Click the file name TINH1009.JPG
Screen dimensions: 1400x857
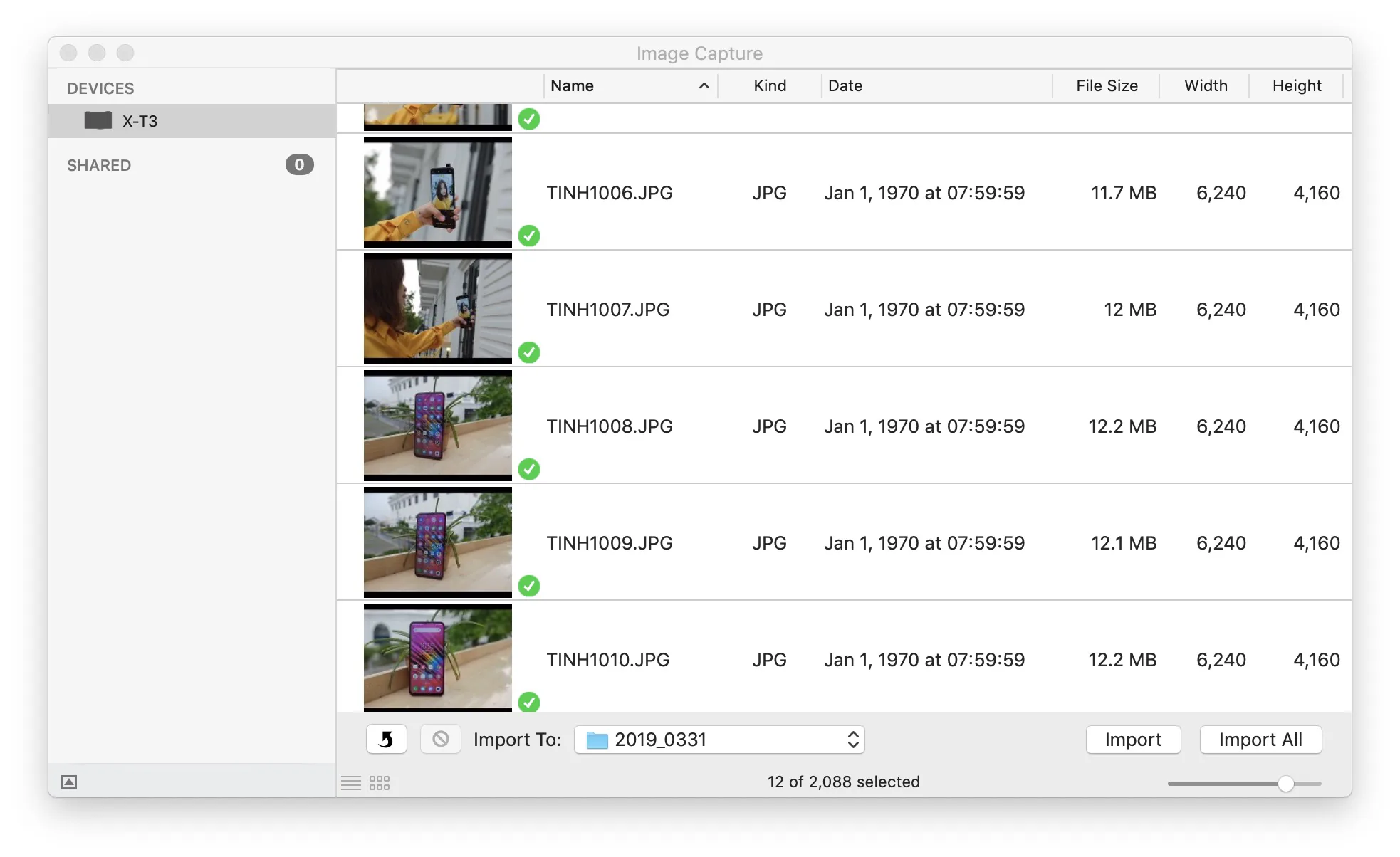[x=610, y=543]
